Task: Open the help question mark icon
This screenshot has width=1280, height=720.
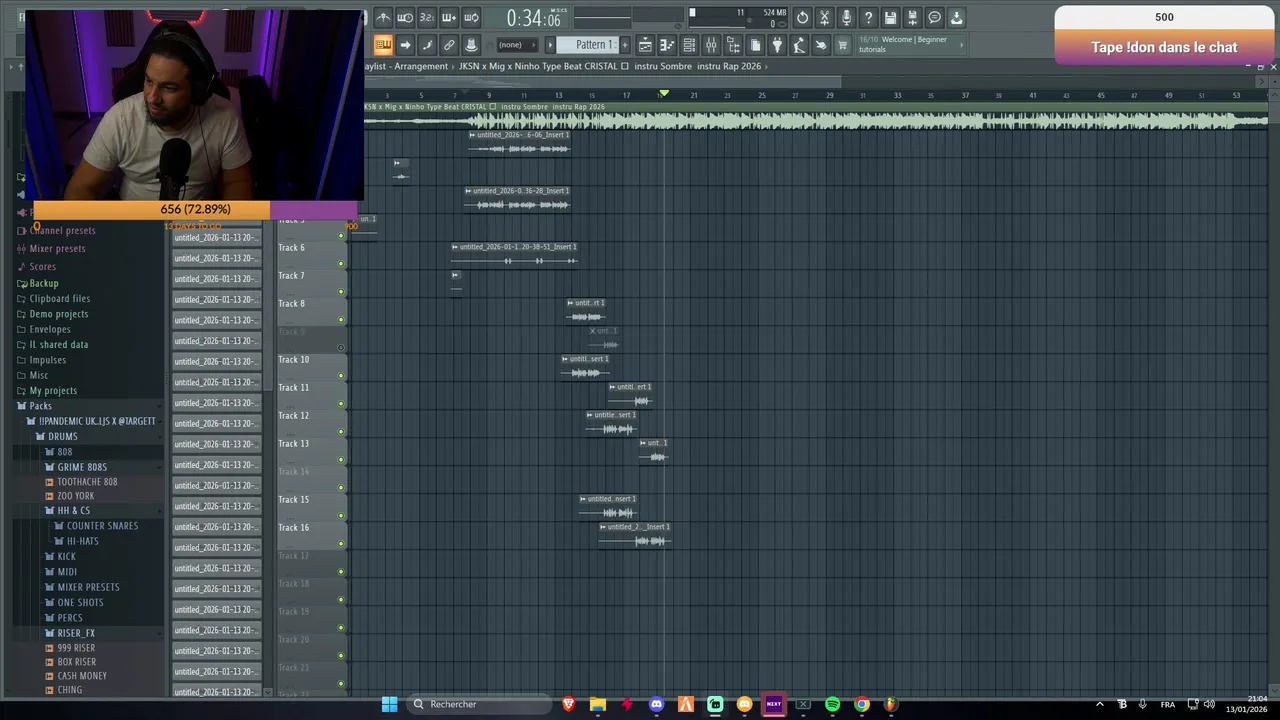Action: point(868,17)
